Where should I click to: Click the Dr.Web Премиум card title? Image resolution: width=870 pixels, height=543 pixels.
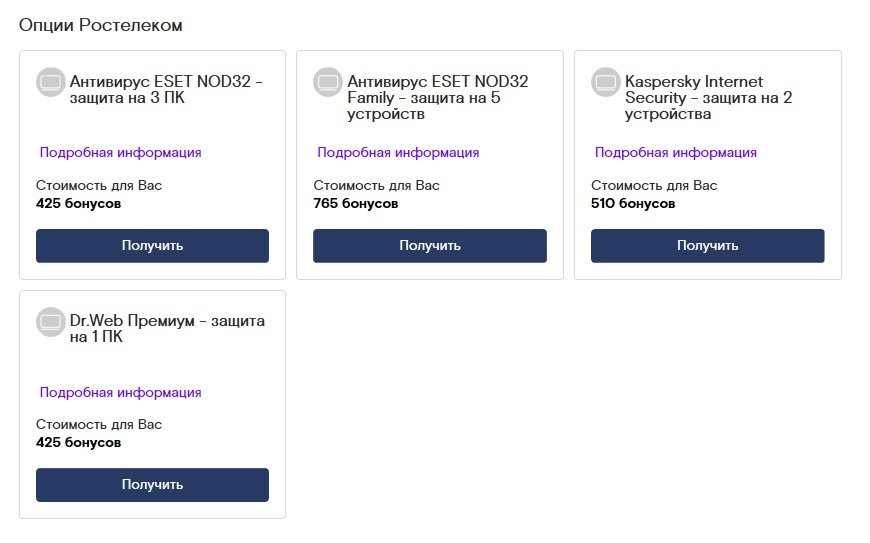click(167, 330)
